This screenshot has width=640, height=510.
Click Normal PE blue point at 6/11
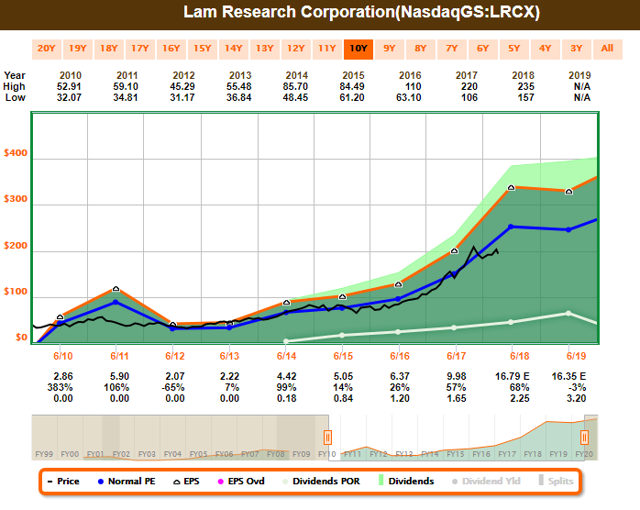click(x=116, y=302)
